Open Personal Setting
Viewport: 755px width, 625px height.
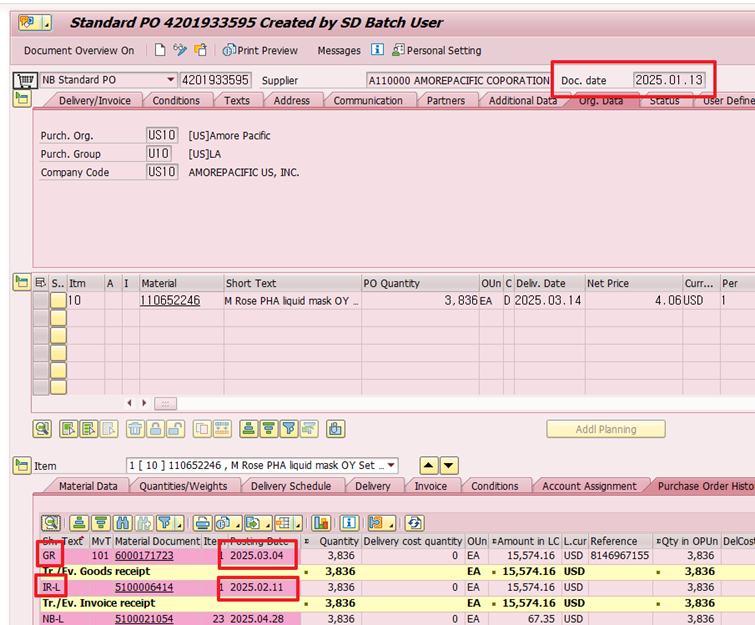click(437, 50)
